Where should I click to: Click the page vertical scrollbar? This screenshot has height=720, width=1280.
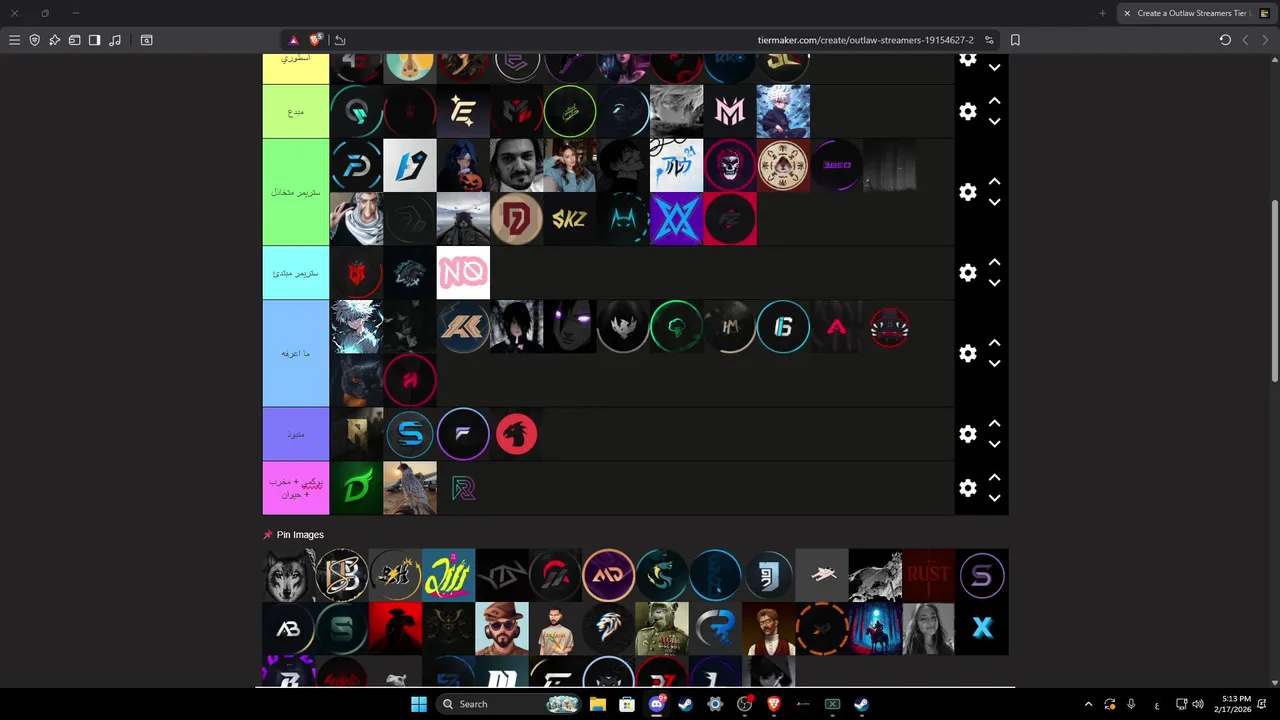click(x=1274, y=290)
